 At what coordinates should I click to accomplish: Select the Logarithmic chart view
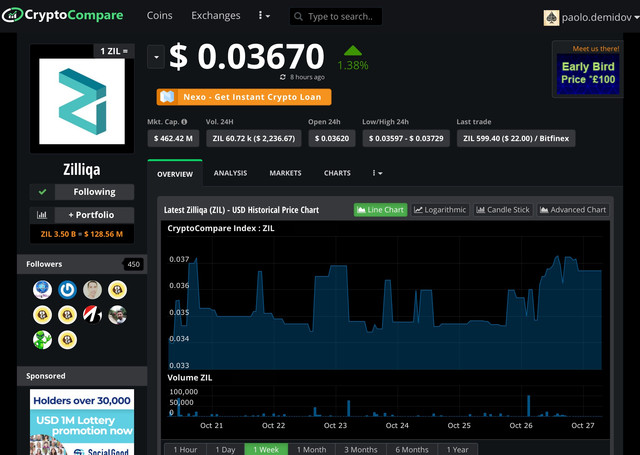[440, 210]
